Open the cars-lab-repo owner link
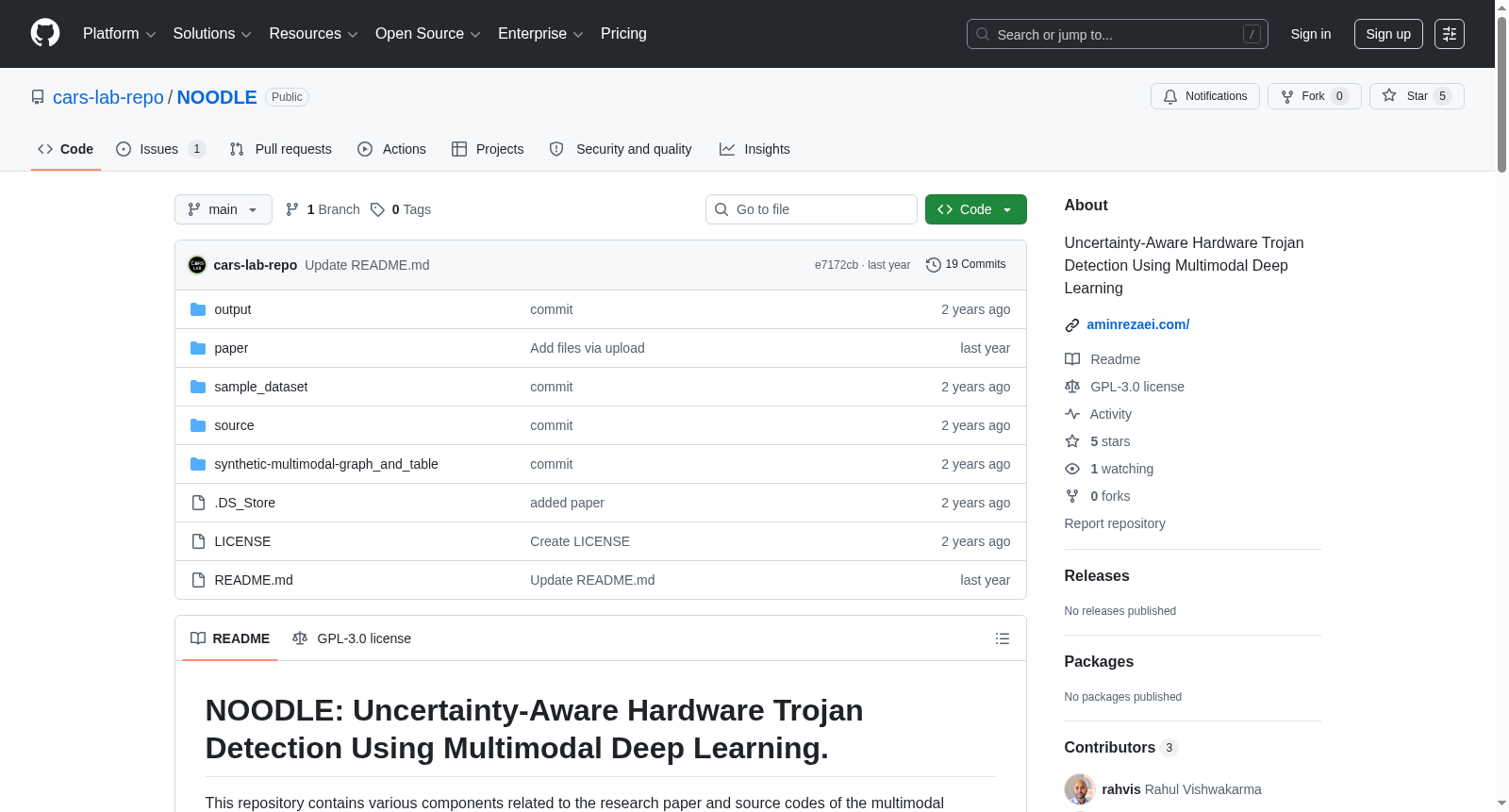Screen dimensions: 1509x812 pyautogui.click(x=108, y=97)
